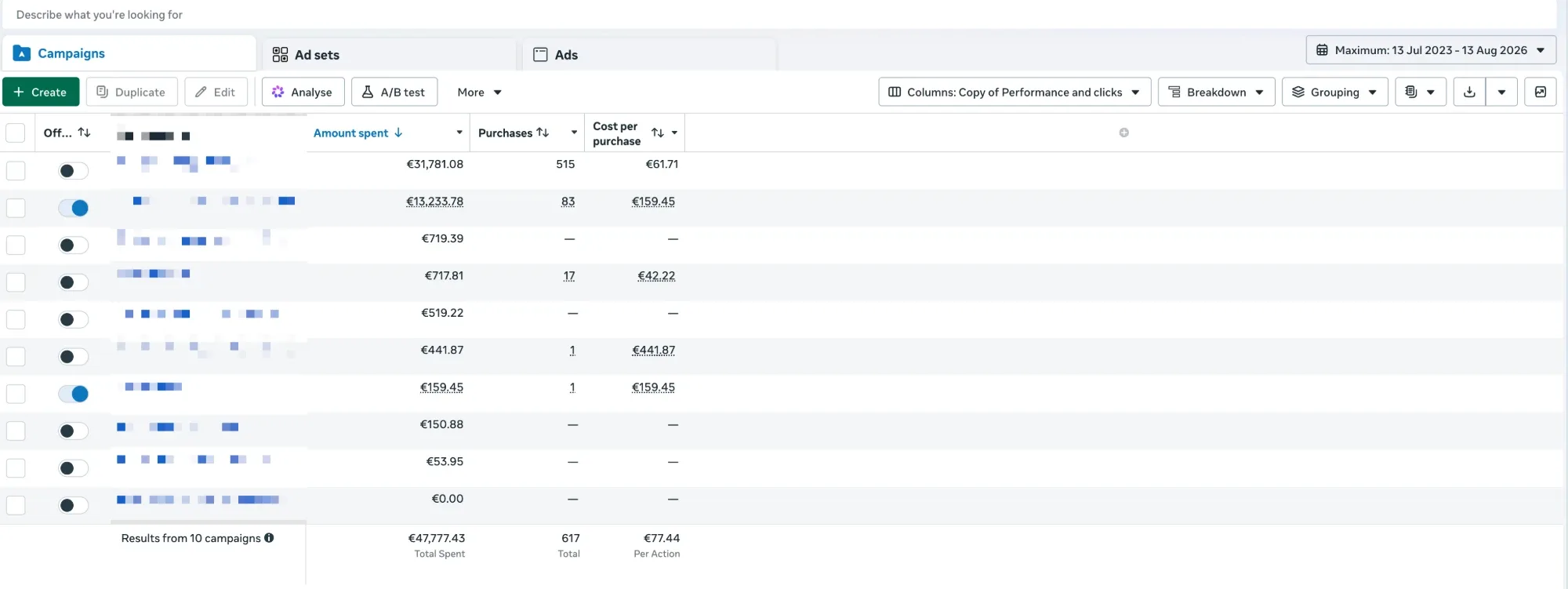Viewport: 1568px width, 589px height.
Task: Sort using the Cost per purchase arrows
Action: click(x=658, y=133)
